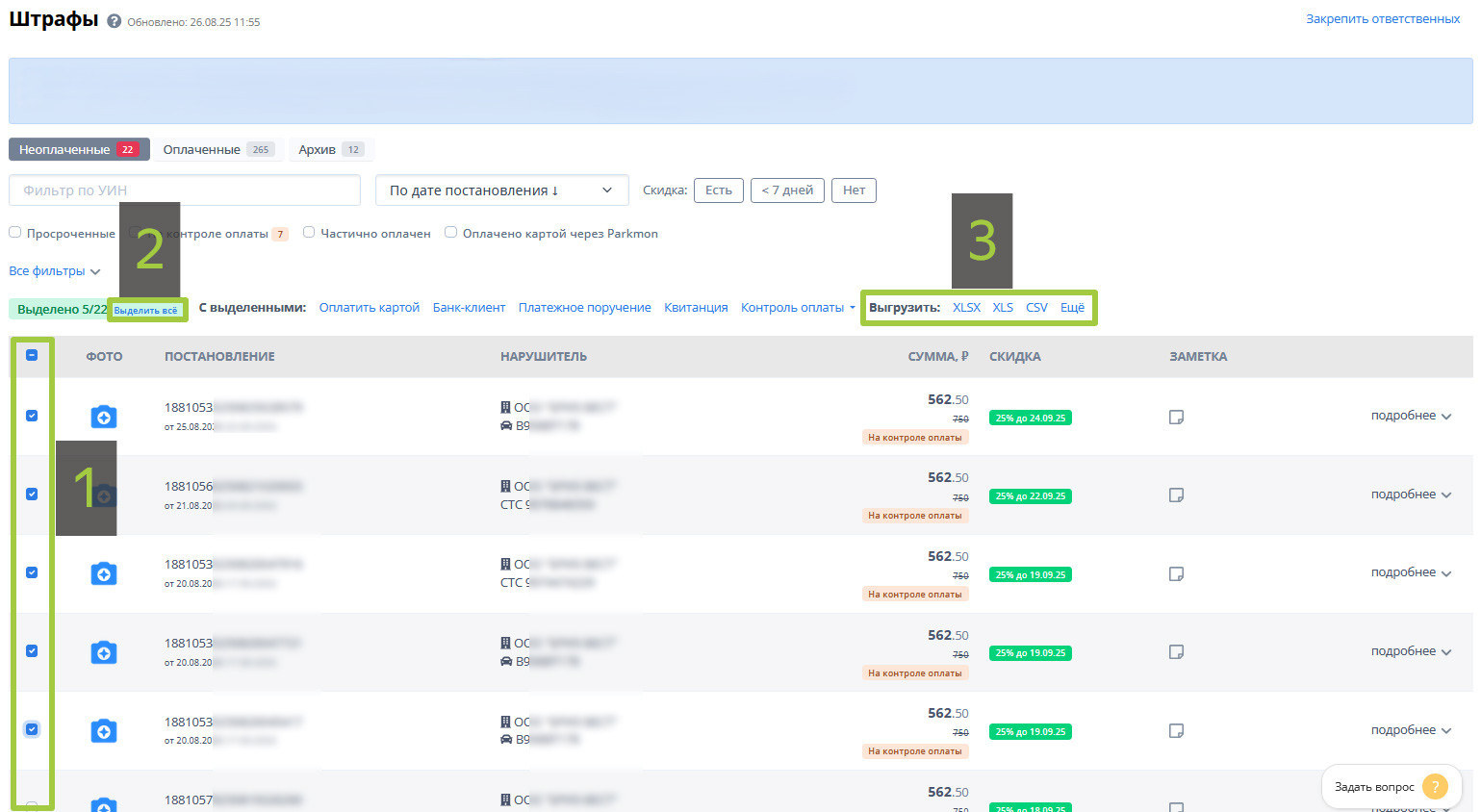The height and width of the screenshot is (812, 1481).
Task: Open the Контроль оплаты dropdown menu
Action: [x=797, y=308]
